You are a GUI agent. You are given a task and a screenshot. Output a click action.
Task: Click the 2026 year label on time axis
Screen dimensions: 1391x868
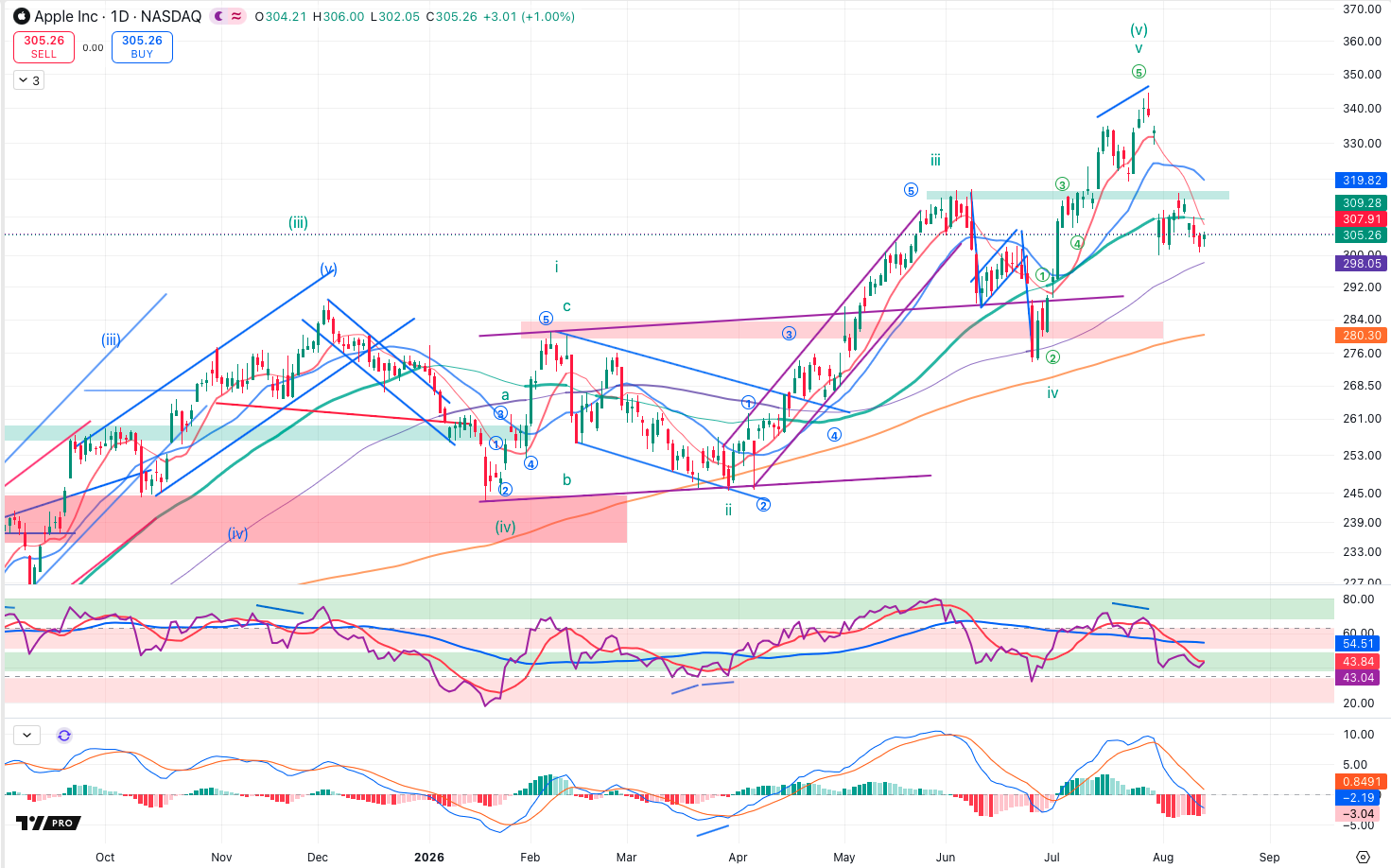point(429,857)
